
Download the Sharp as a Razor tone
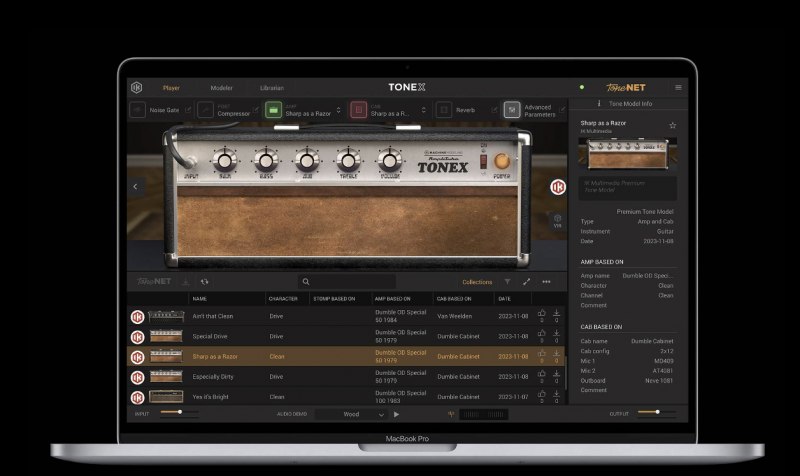[x=556, y=354]
